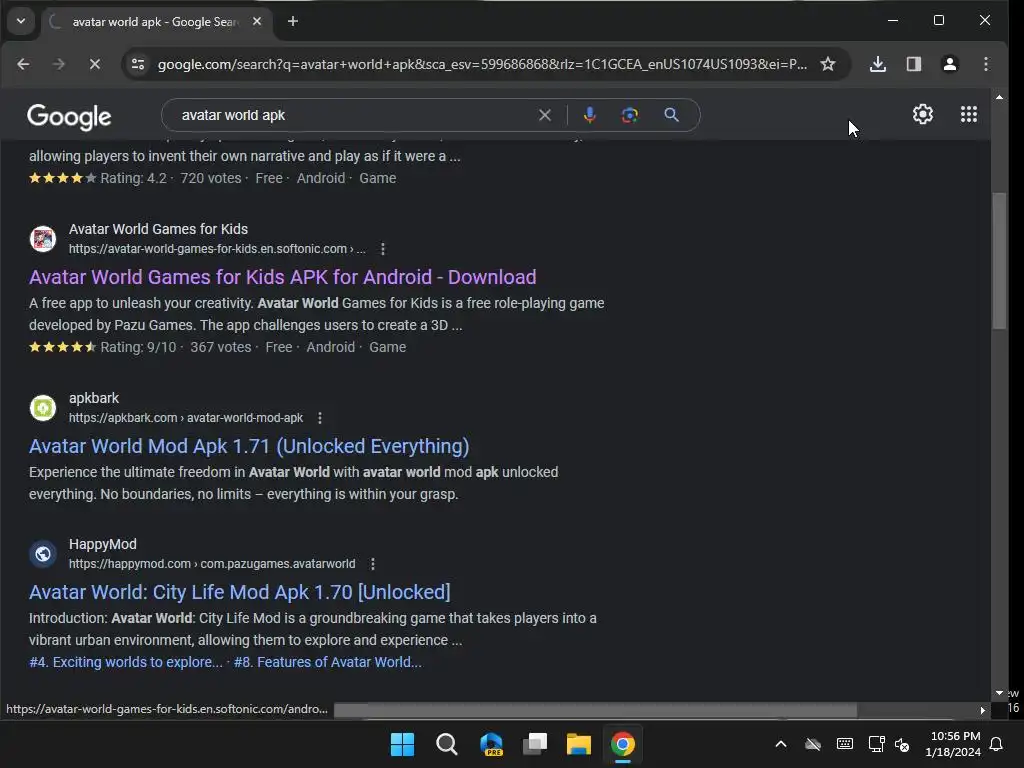
Task: Open Google quick settings gear
Action: 922,114
